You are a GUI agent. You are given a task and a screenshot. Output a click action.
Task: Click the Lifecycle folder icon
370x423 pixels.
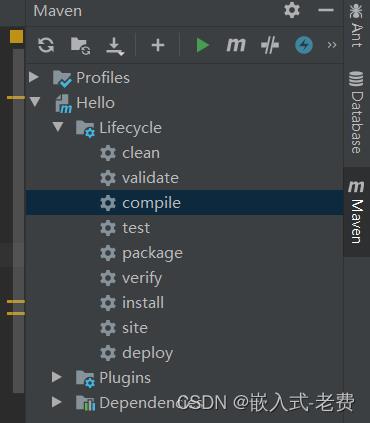pyautogui.click(x=85, y=129)
